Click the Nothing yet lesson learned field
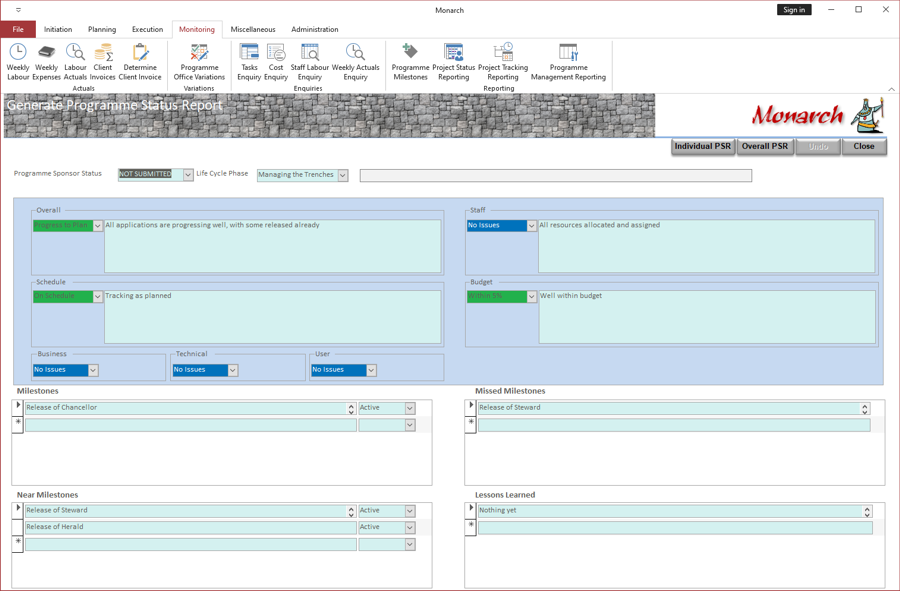 (674, 511)
